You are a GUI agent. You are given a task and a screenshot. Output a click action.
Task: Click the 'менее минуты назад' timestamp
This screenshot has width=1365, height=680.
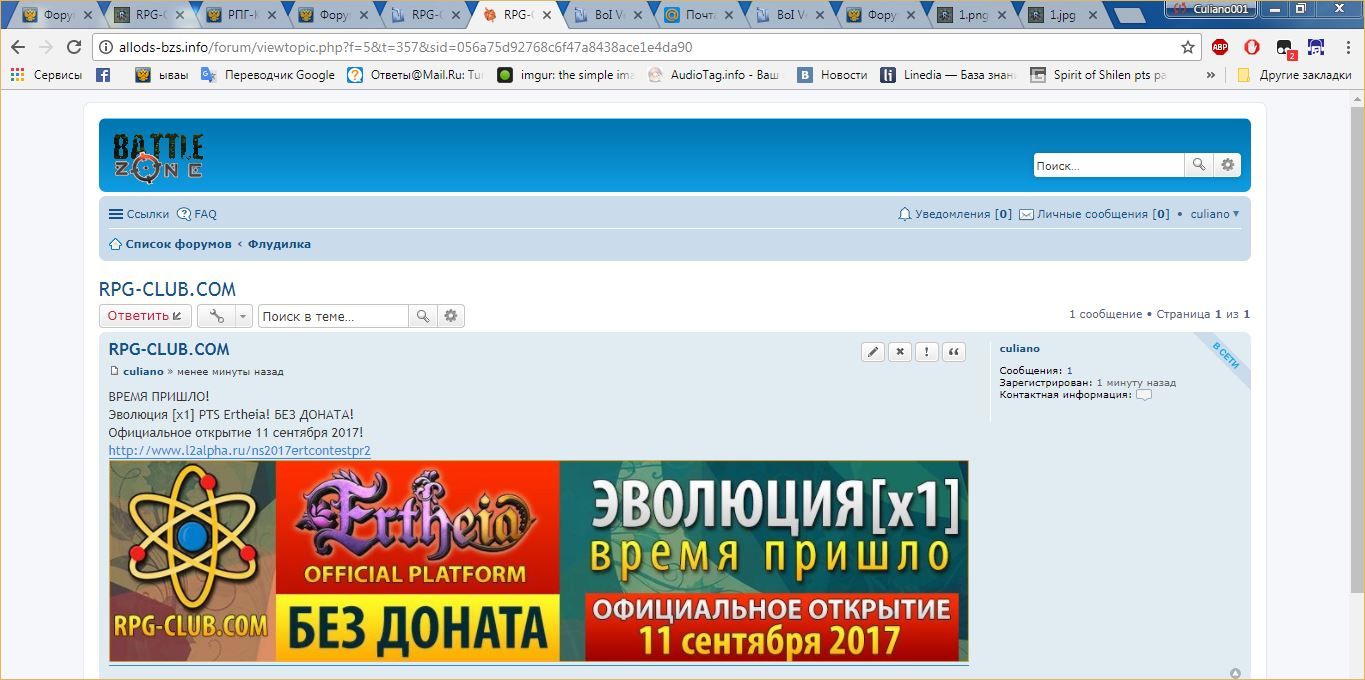(x=230, y=372)
